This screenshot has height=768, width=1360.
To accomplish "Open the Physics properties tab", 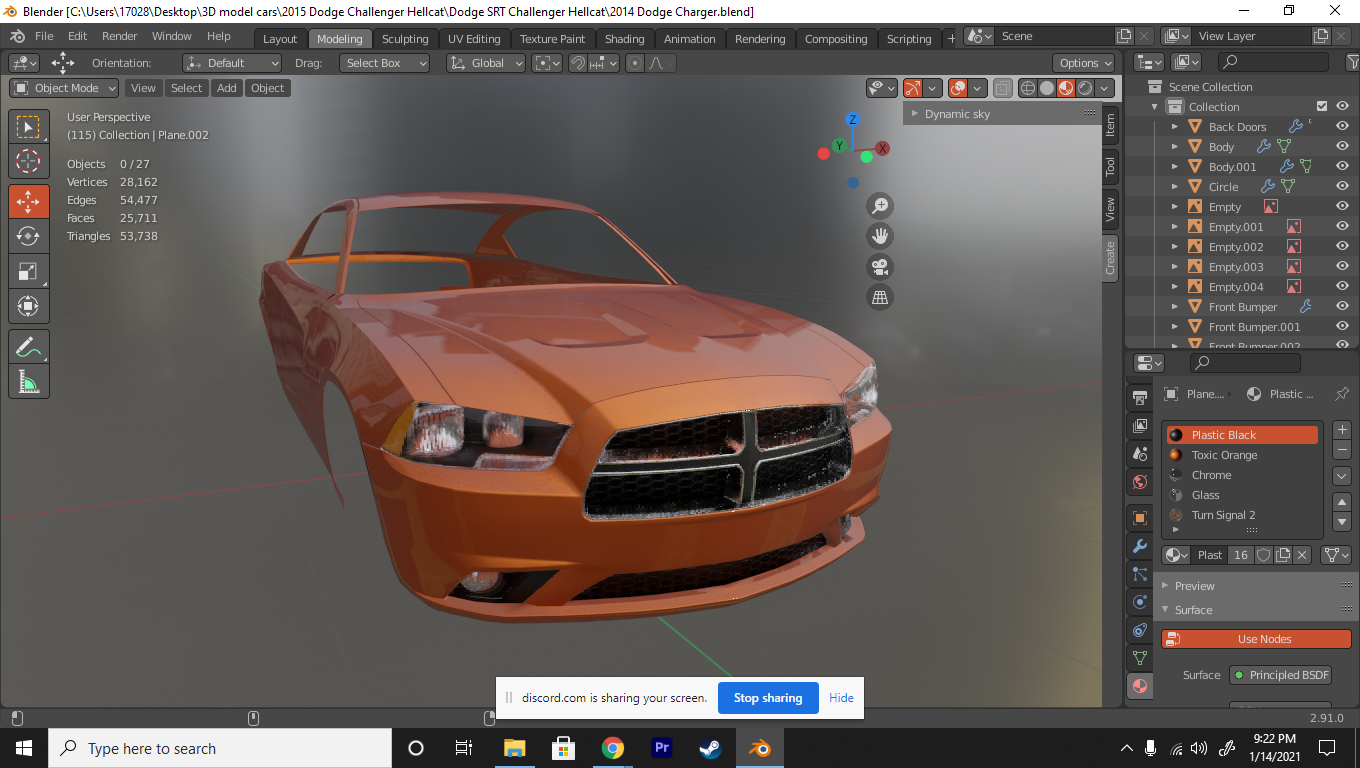I will tap(1140, 602).
